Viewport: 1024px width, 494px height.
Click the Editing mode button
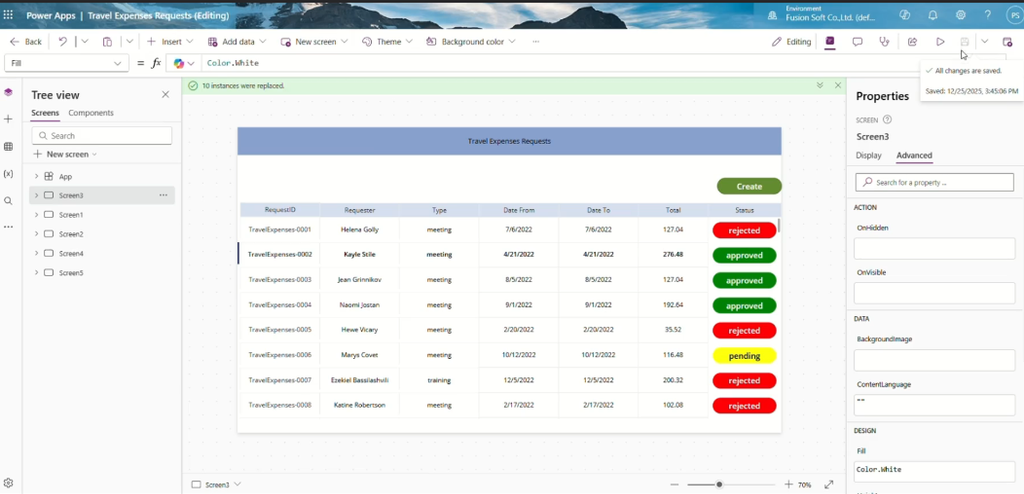point(791,41)
